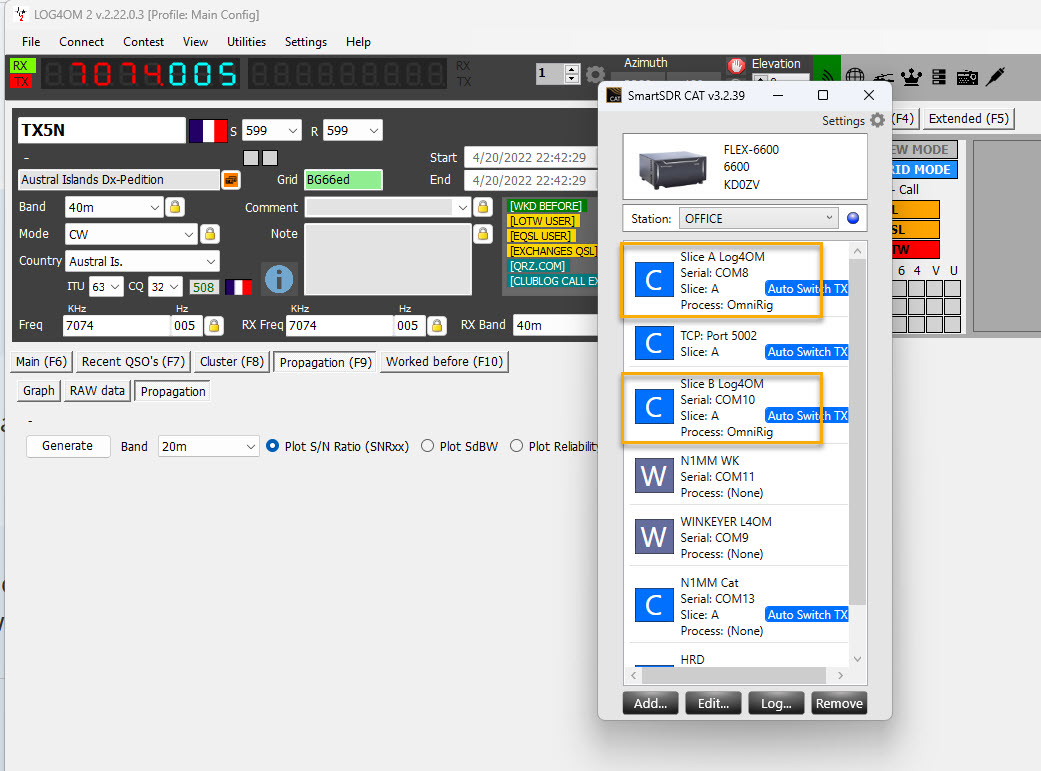
Task: Click the red stop hand icon near Elevation
Action: pyautogui.click(x=736, y=65)
